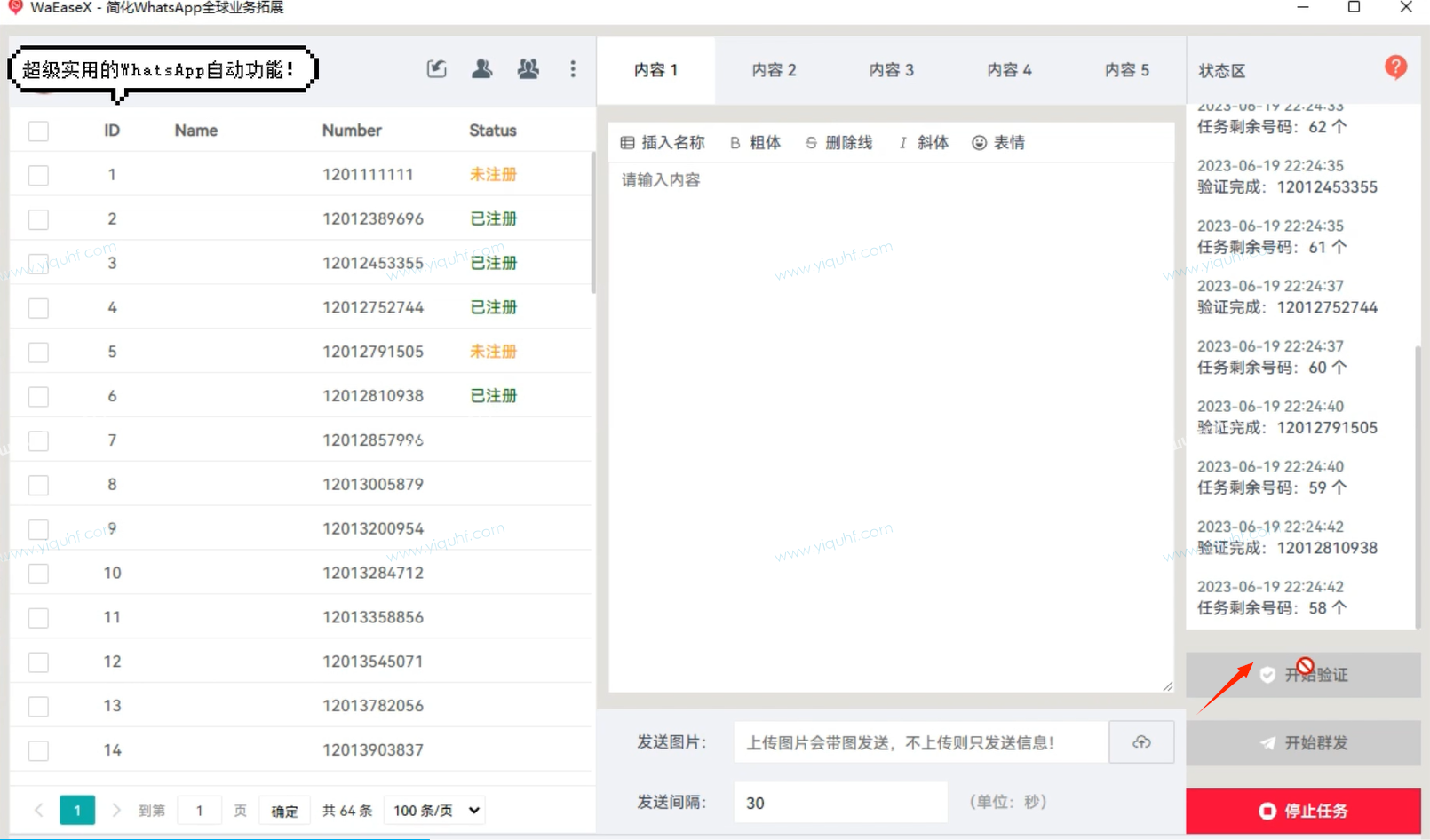1430x840 pixels.
Task: Open the emoji picker 表情
Action: pos(998,142)
